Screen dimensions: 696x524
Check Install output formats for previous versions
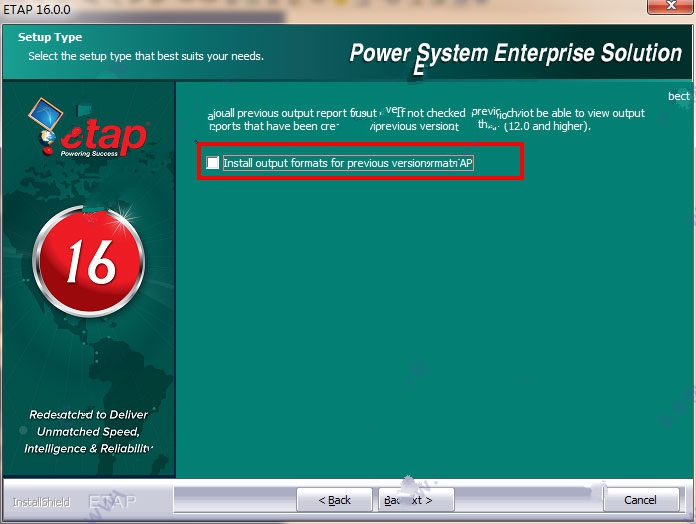(213, 163)
